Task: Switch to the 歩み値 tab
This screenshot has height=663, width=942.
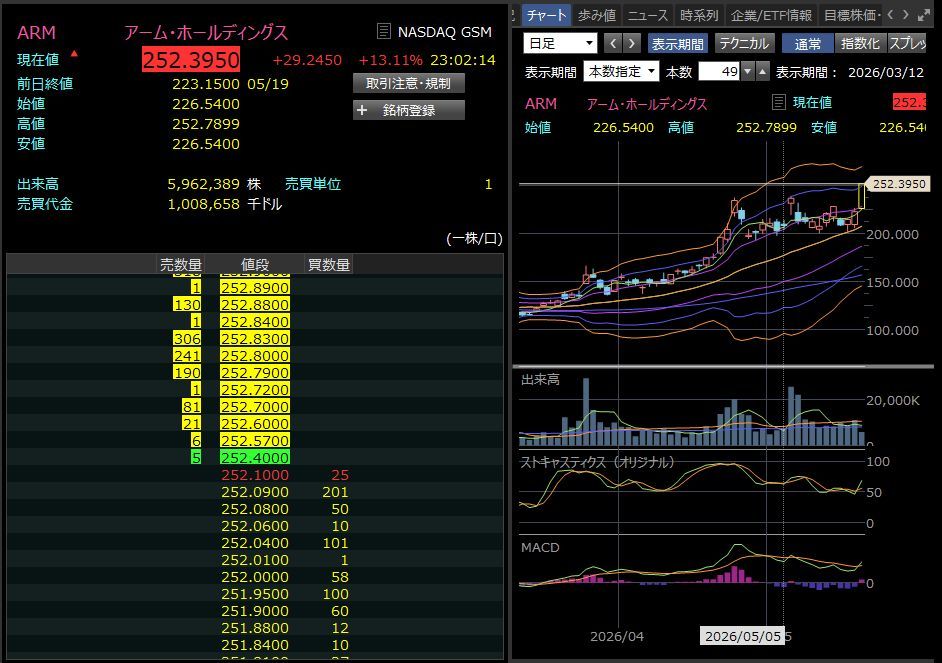Action: coord(597,15)
